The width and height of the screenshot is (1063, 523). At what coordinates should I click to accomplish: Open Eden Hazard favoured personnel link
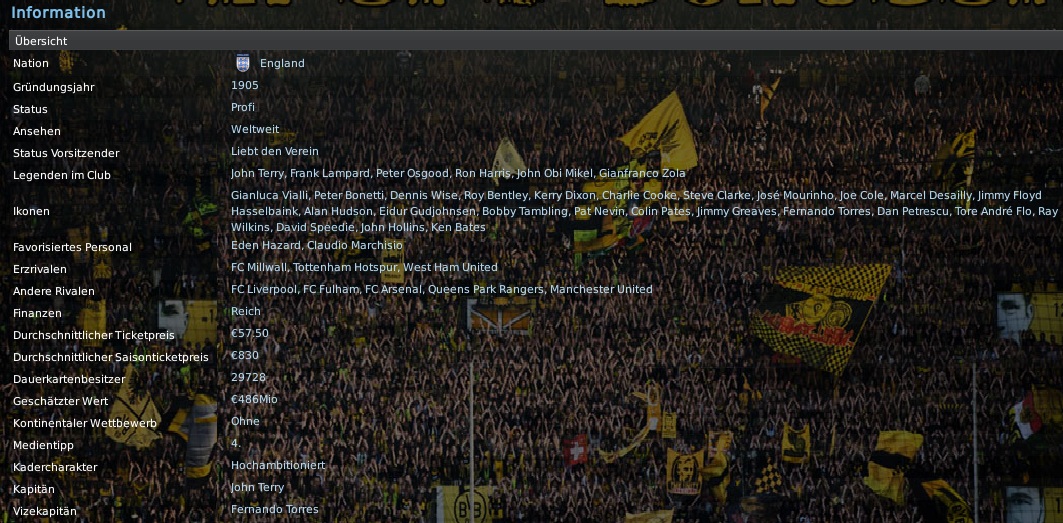click(x=266, y=245)
